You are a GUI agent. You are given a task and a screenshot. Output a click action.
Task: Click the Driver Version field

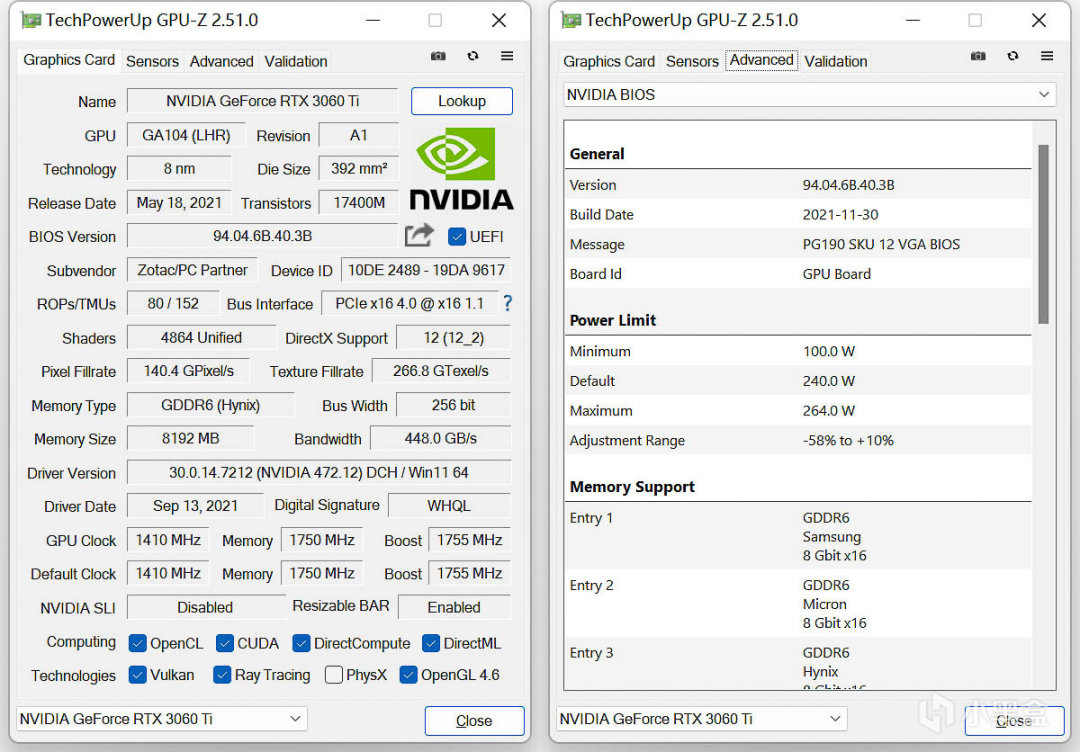tap(319, 472)
